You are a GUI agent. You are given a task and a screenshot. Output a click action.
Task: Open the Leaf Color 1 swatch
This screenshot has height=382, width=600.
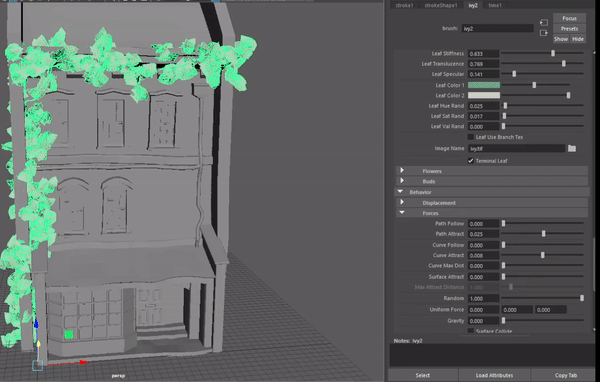484,85
